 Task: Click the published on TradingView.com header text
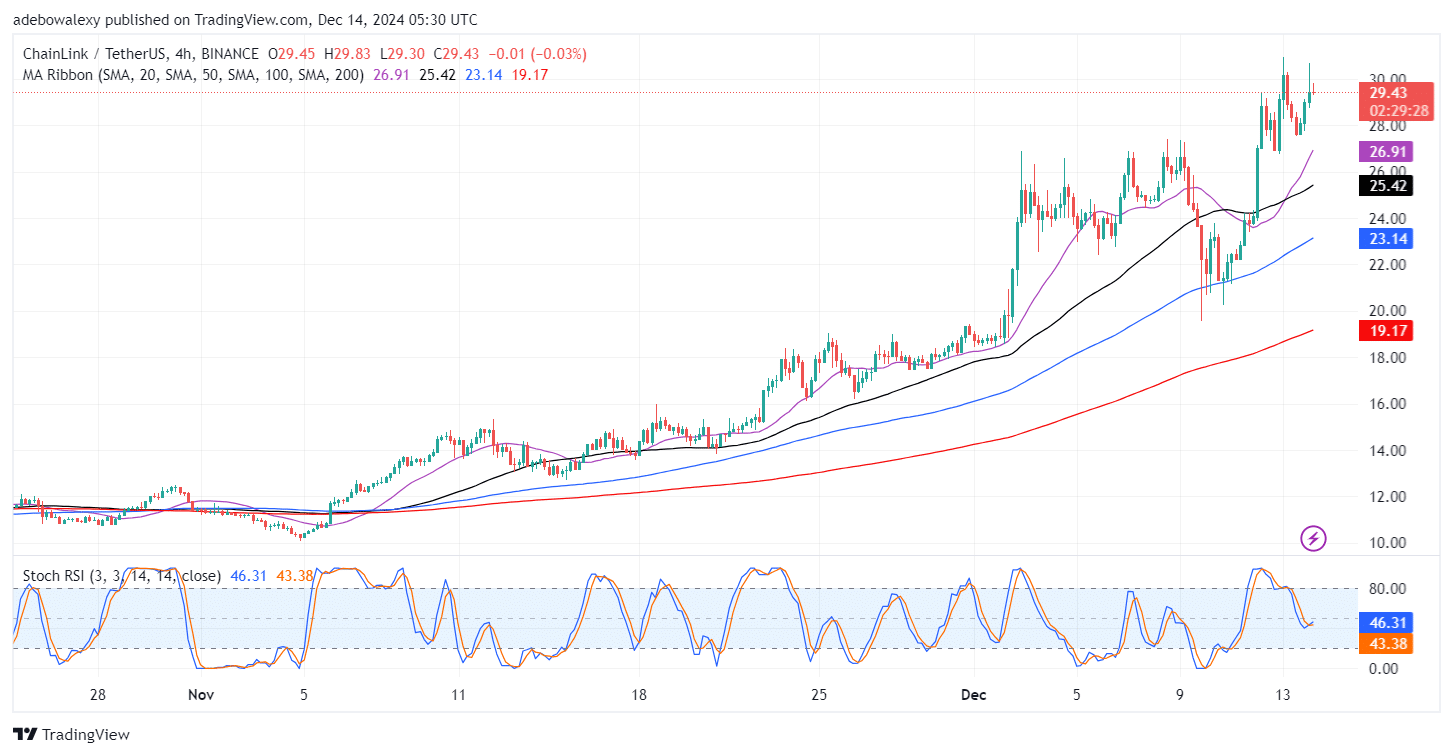tap(245, 19)
